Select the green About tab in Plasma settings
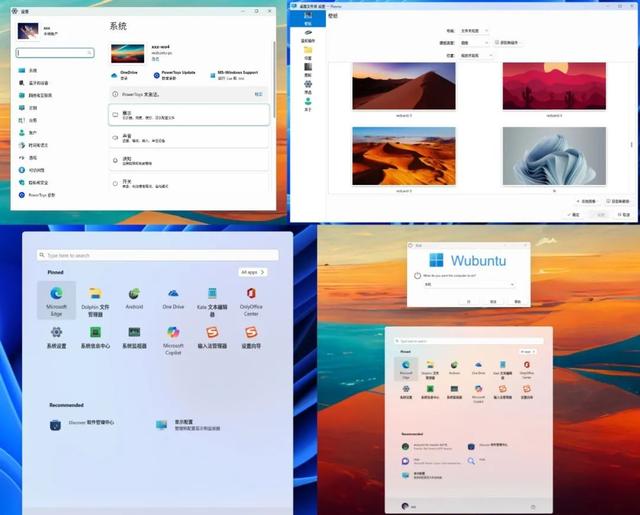The height and width of the screenshot is (515, 640). (308, 104)
